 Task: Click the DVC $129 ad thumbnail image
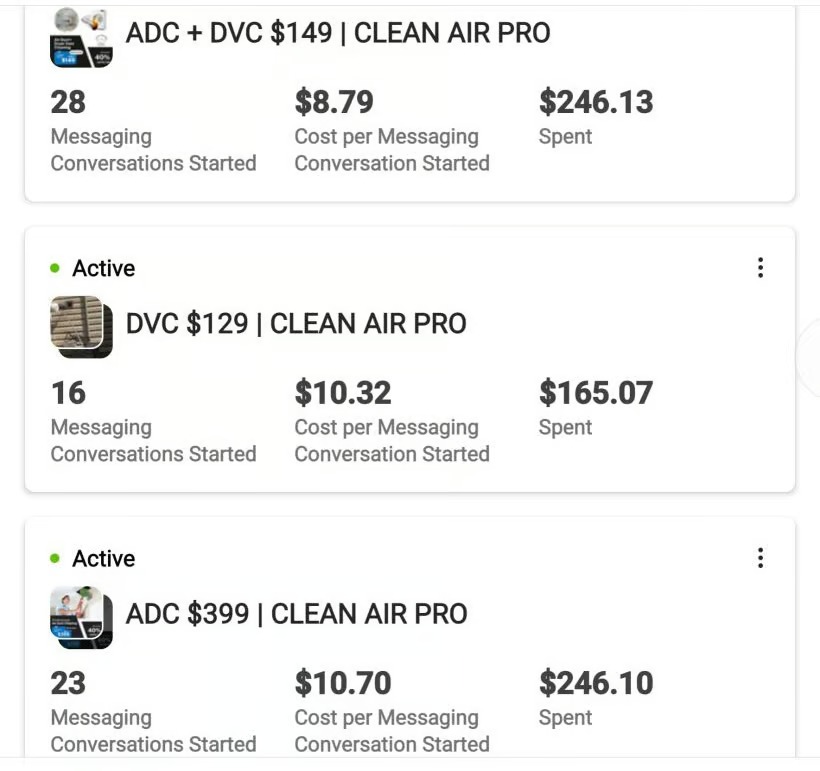pyautogui.click(x=81, y=326)
